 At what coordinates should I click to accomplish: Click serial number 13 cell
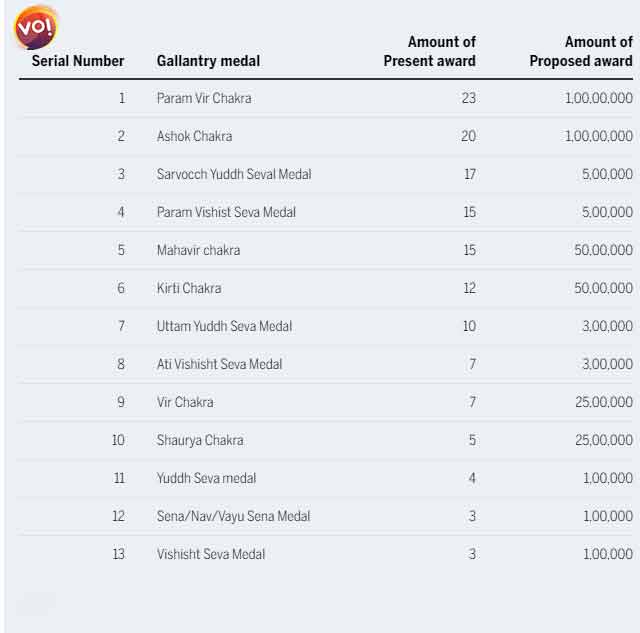coord(118,554)
